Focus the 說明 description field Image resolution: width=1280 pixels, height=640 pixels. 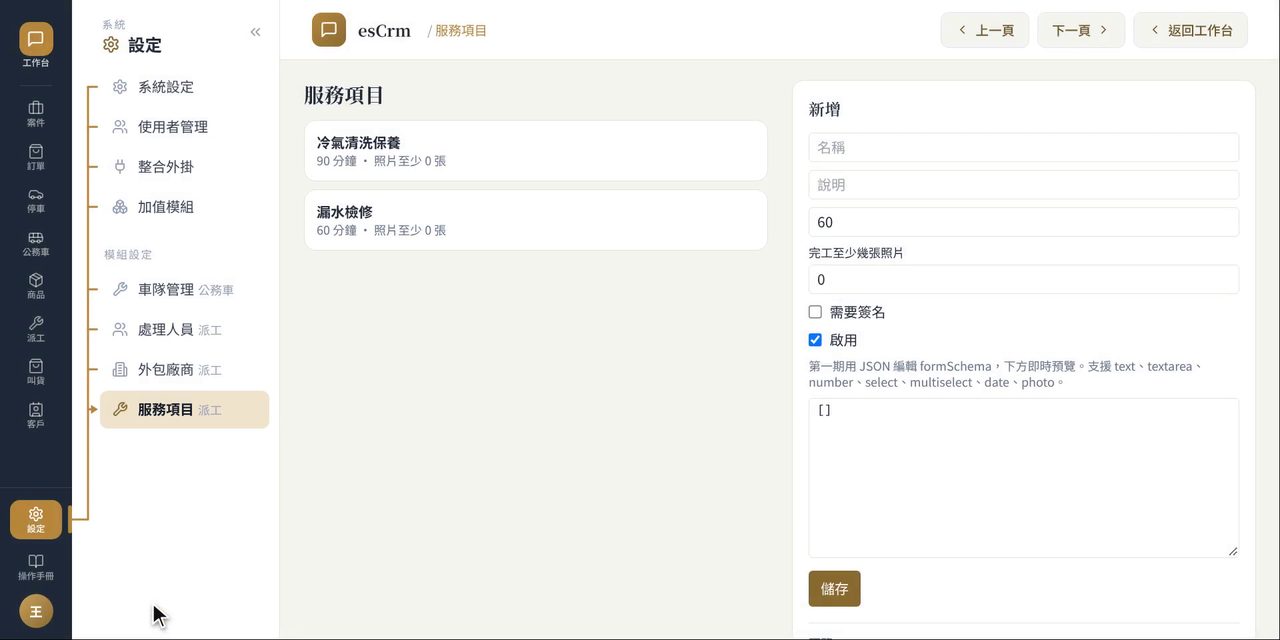pyautogui.click(x=1024, y=185)
